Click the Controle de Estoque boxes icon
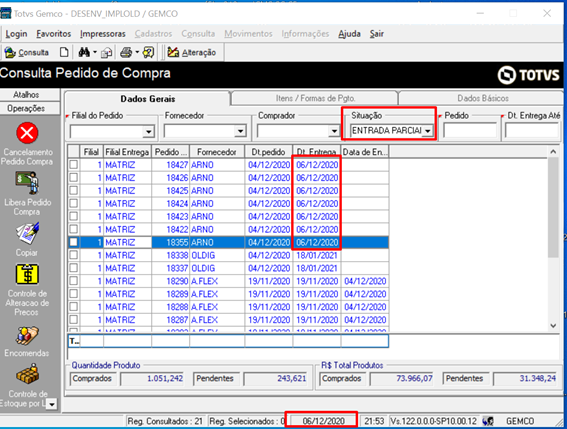The width and height of the screenshot is (567, 429). 27,375
